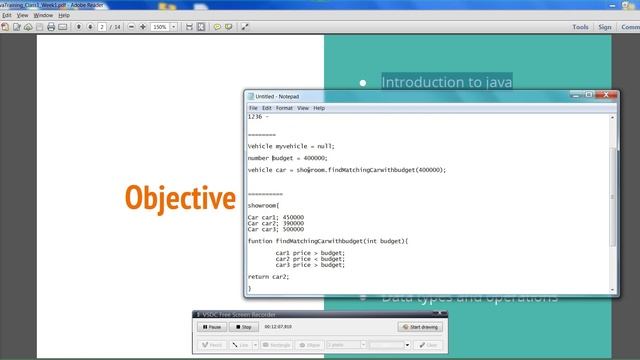Click the page number field showing 2
Screen dimensions: 640x360
point(102,27)
